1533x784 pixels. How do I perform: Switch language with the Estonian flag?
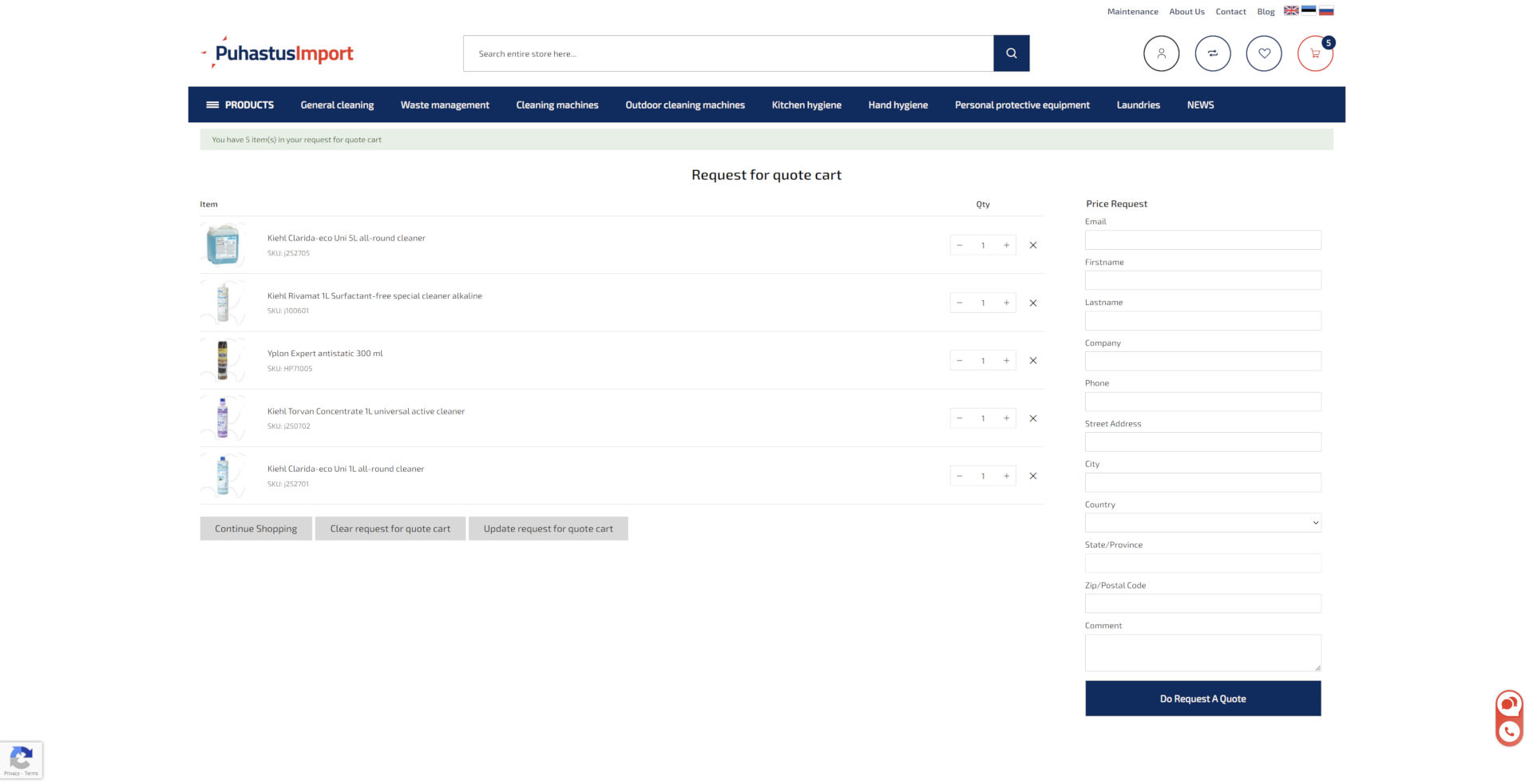coord(1309,10)
